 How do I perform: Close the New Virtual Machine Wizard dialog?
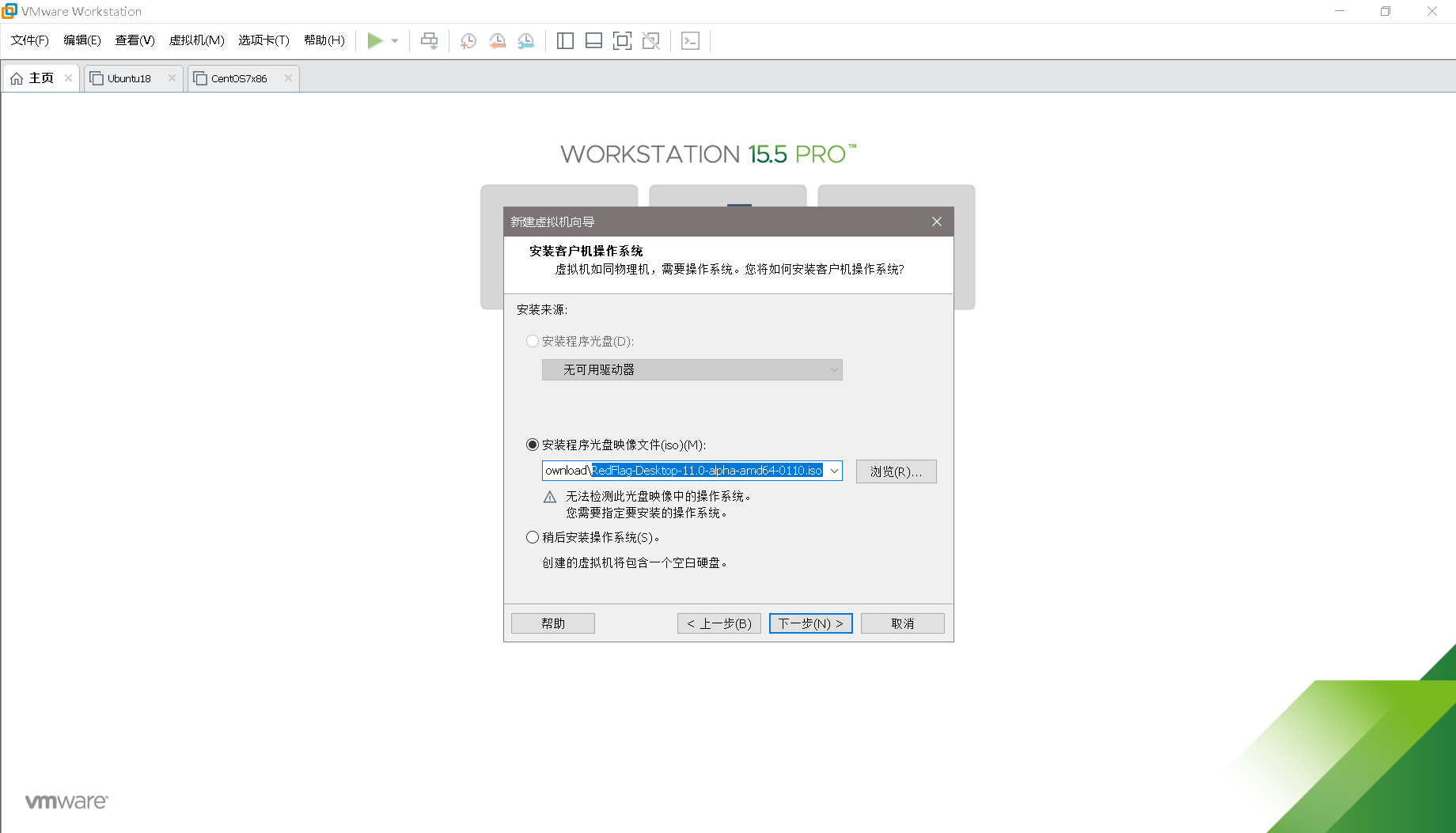[937, 222]
